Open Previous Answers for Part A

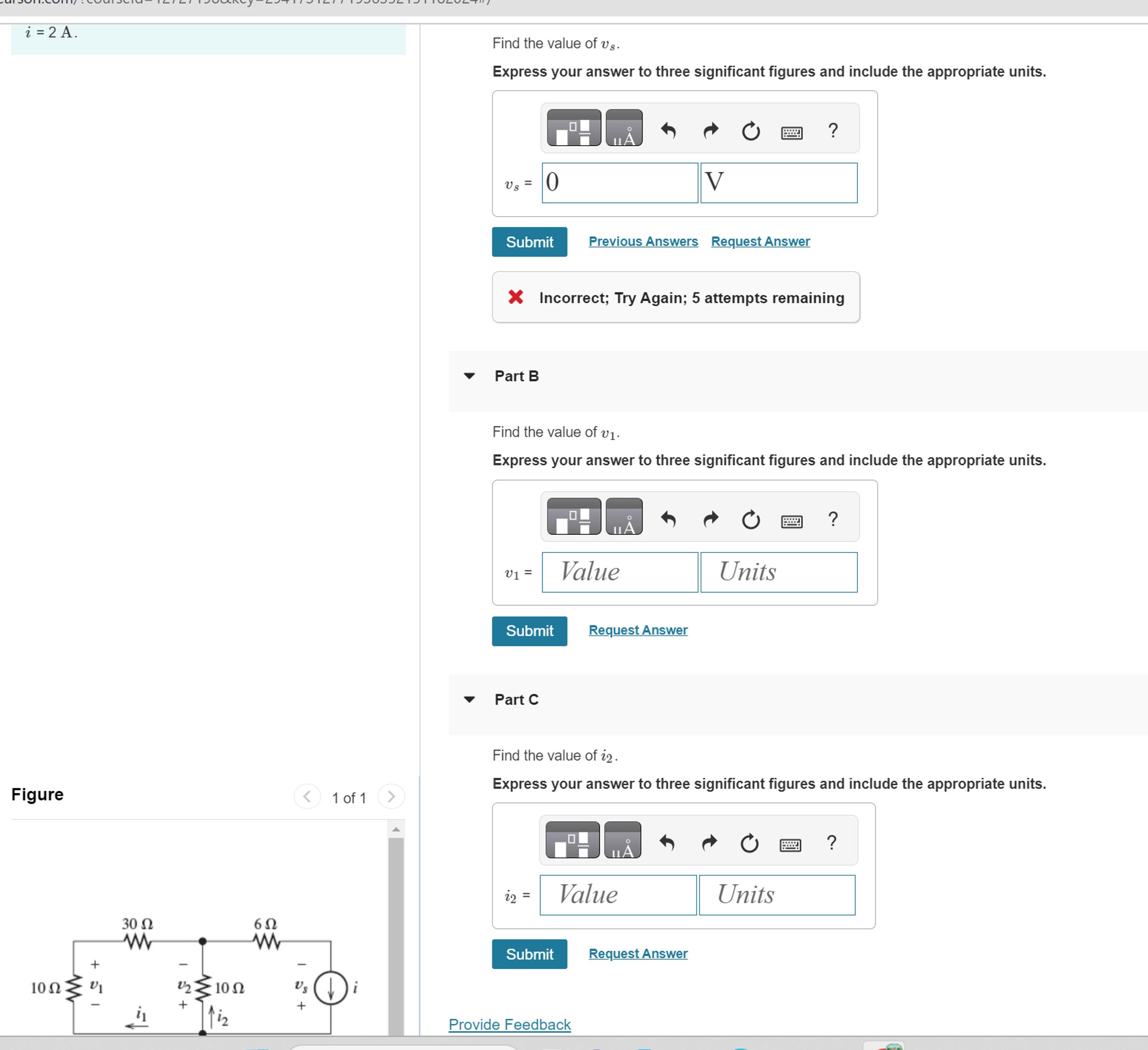pyautogui.click(x=643, y=241)
